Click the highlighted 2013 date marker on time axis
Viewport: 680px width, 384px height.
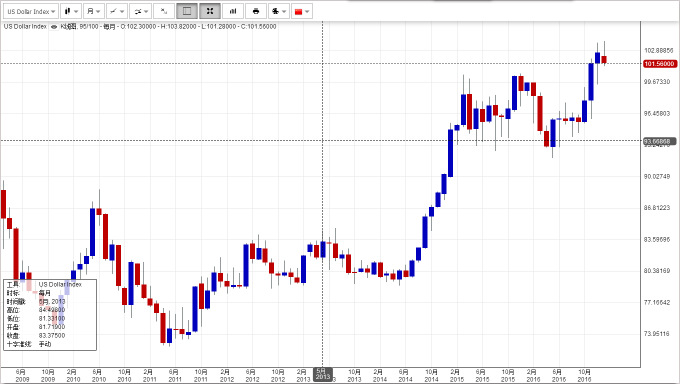(323, 374)
